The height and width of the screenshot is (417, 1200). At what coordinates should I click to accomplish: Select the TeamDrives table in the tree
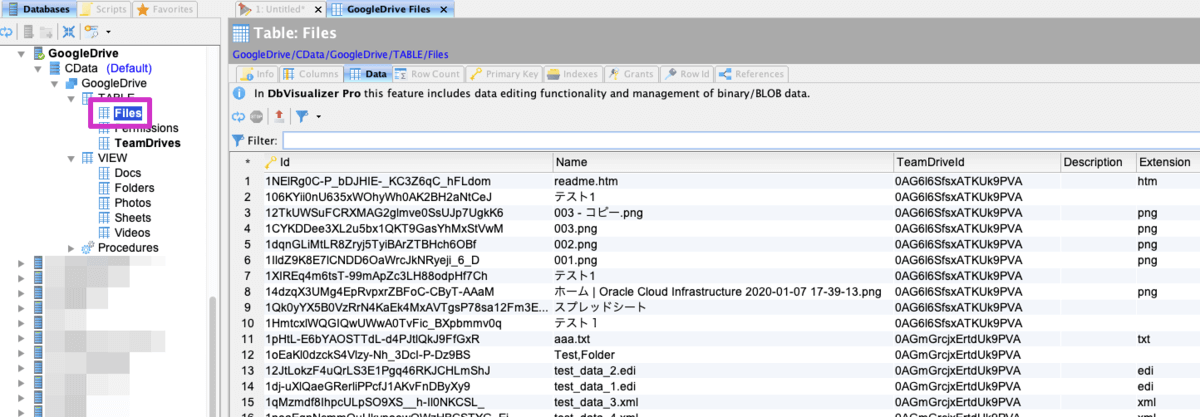[146, 143]
